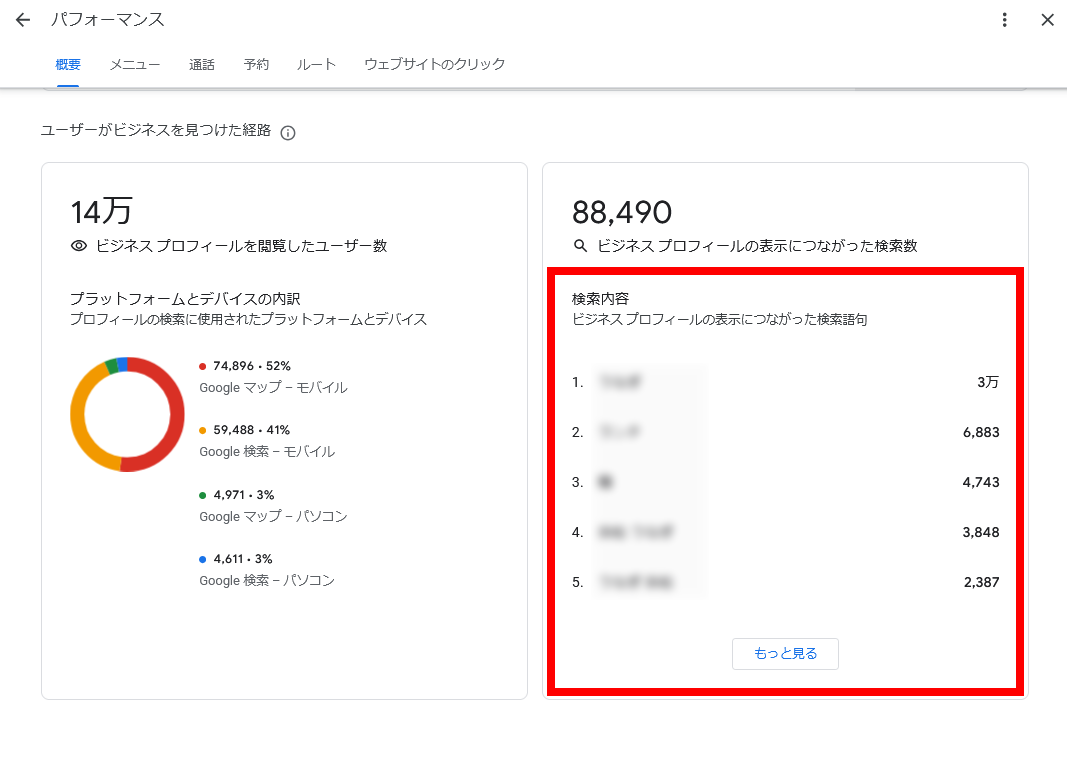1067x763 pixels.
Task: Click the eye icon for profile views
Action: click(79, 246)
